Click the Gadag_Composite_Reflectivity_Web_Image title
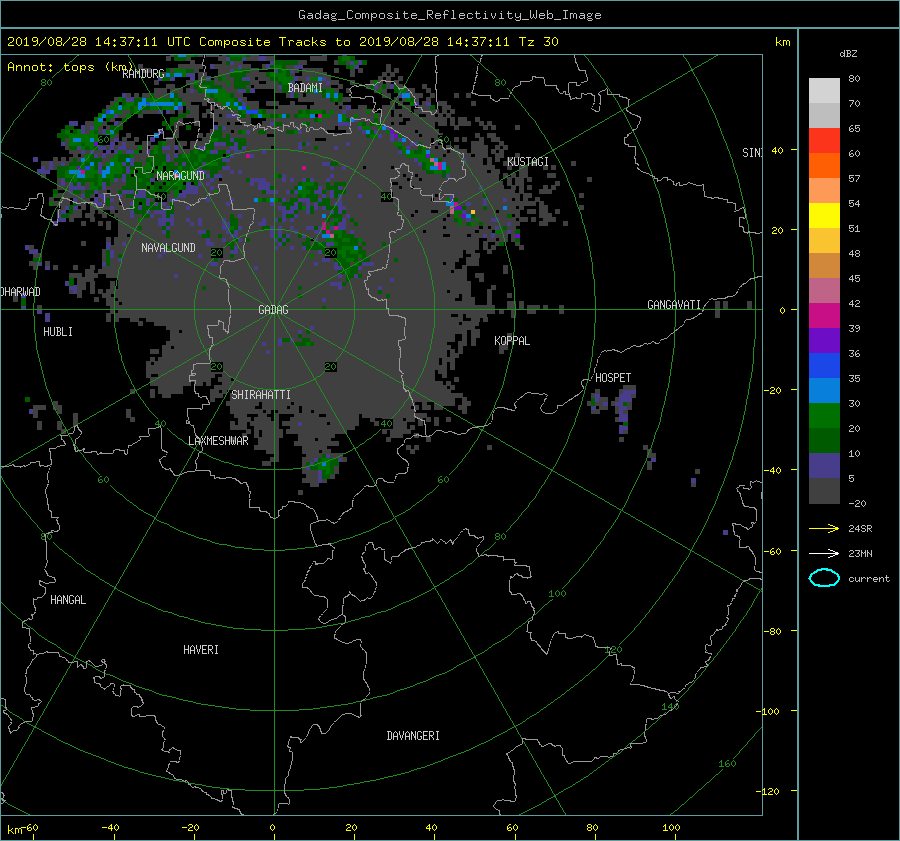The image size is (900, 841). (449, 15)
